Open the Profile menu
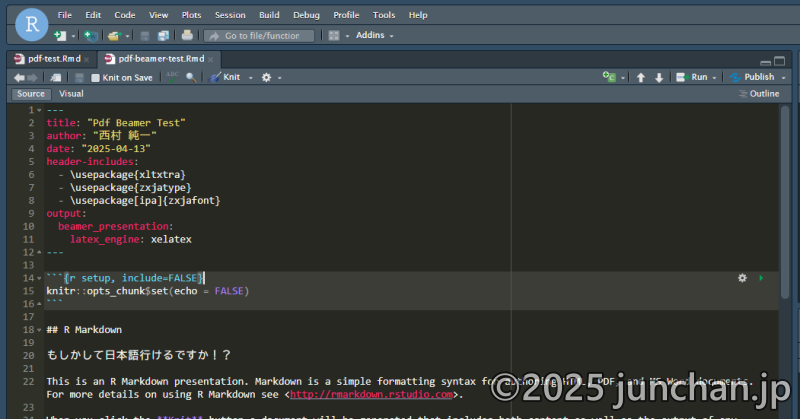This screenshot has width=800, height=419. pos(346,15)
